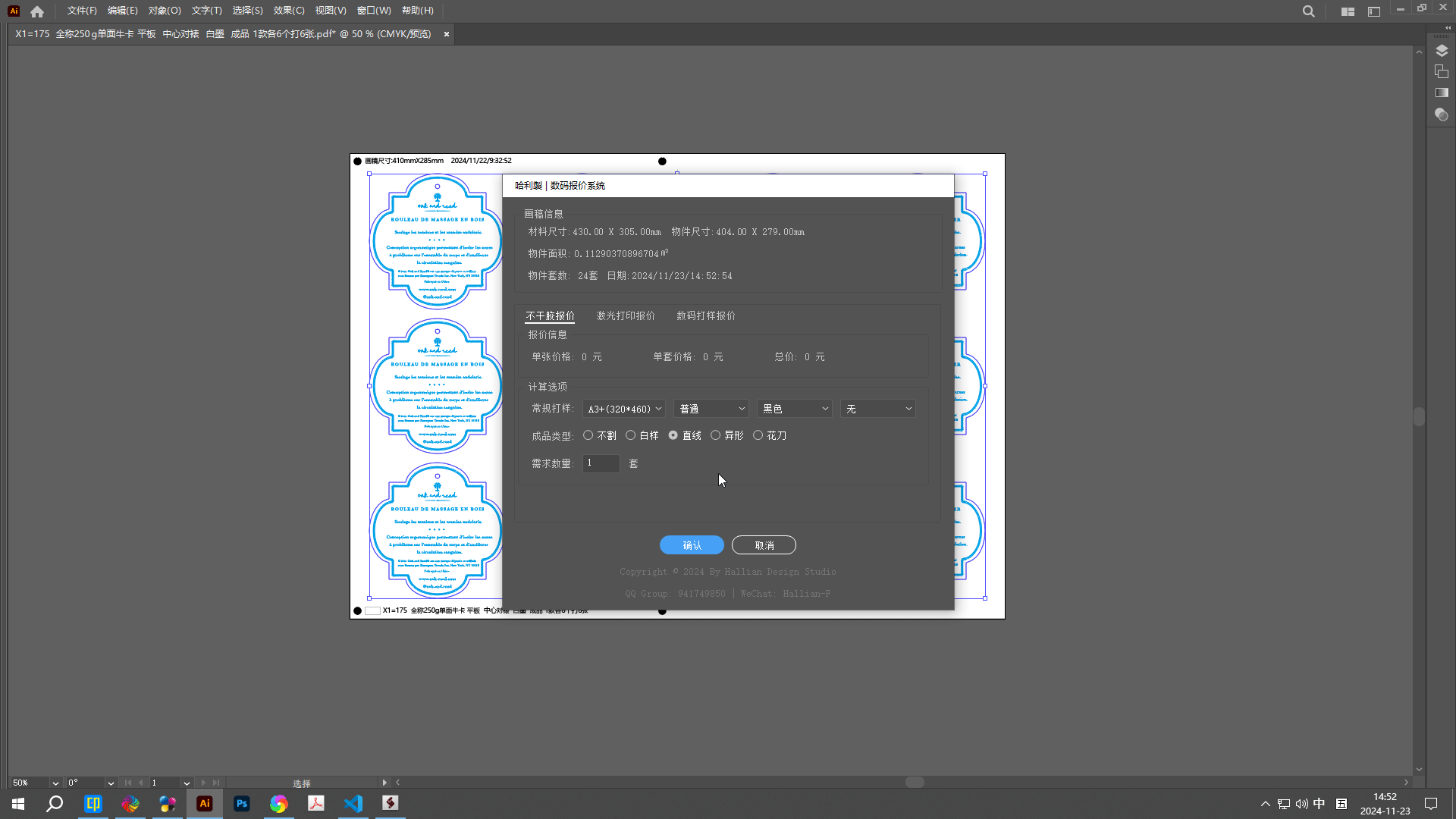Open the 效果(C) menu
The height and width of the screenshot is (819, 1456).
click(289, 11)
